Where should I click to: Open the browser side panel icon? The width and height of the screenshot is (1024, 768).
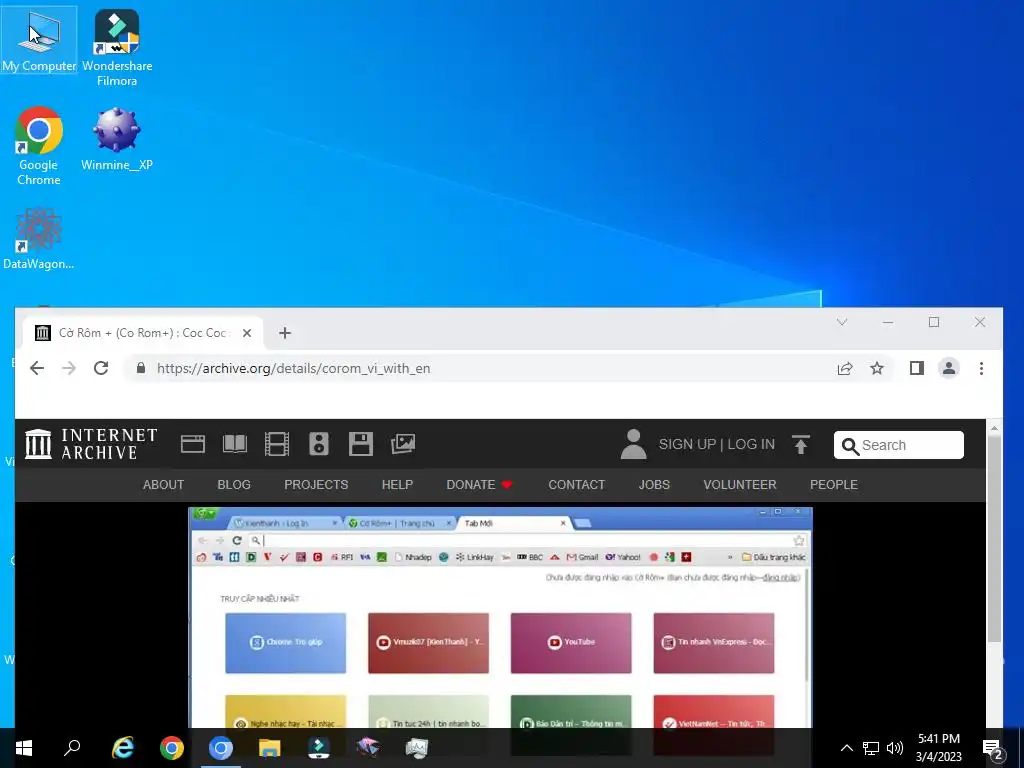click(x=917, y=368)
